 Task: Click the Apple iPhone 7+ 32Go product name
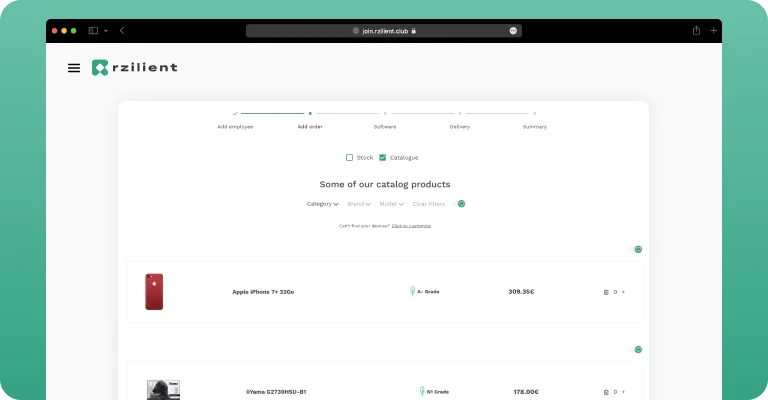pos(263,292)
